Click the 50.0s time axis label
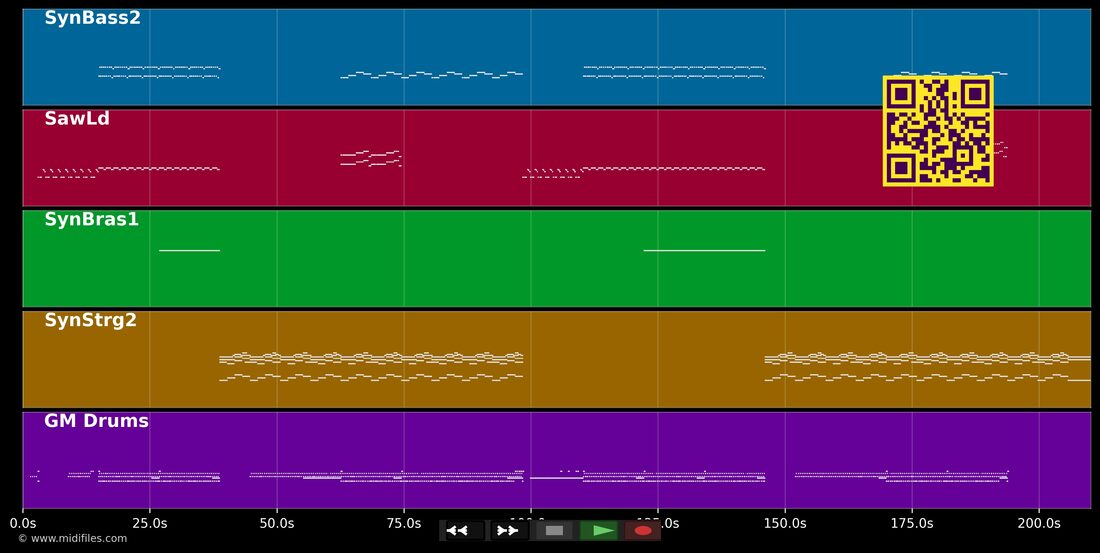 click(276, 524)
